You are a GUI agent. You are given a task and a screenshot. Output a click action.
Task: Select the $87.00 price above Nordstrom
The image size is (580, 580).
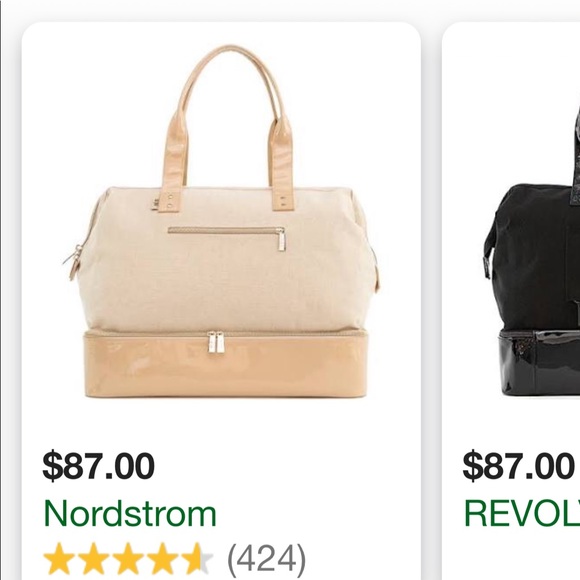point(98,466)
